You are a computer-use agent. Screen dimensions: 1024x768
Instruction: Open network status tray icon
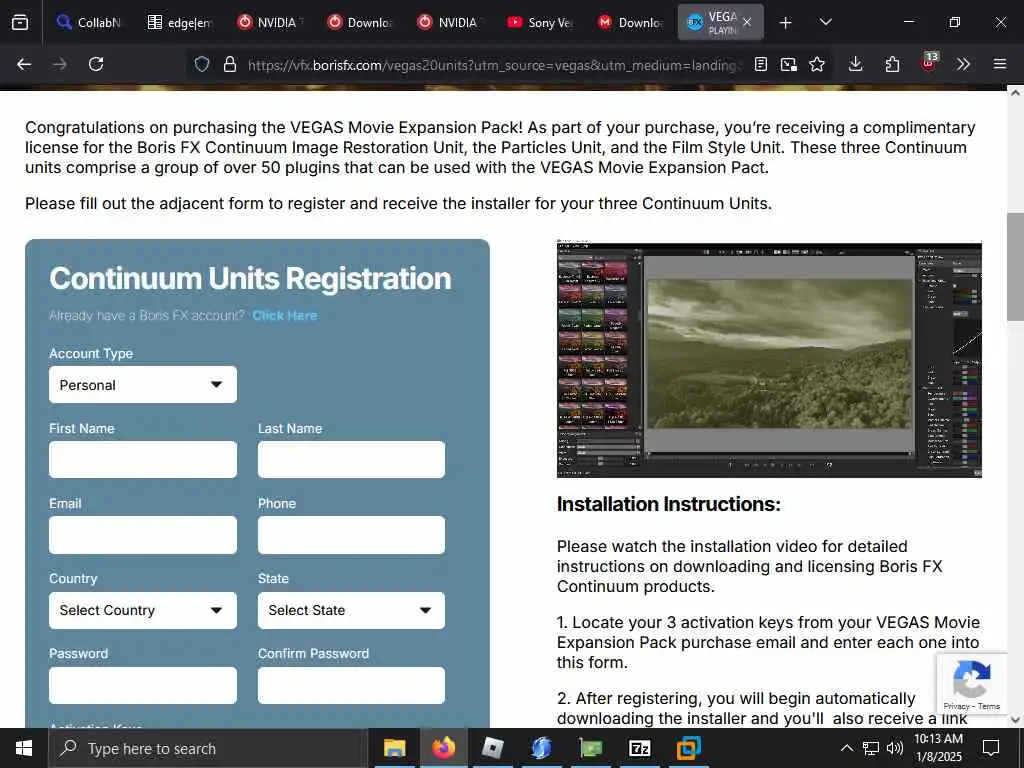(x=871, y=748)
